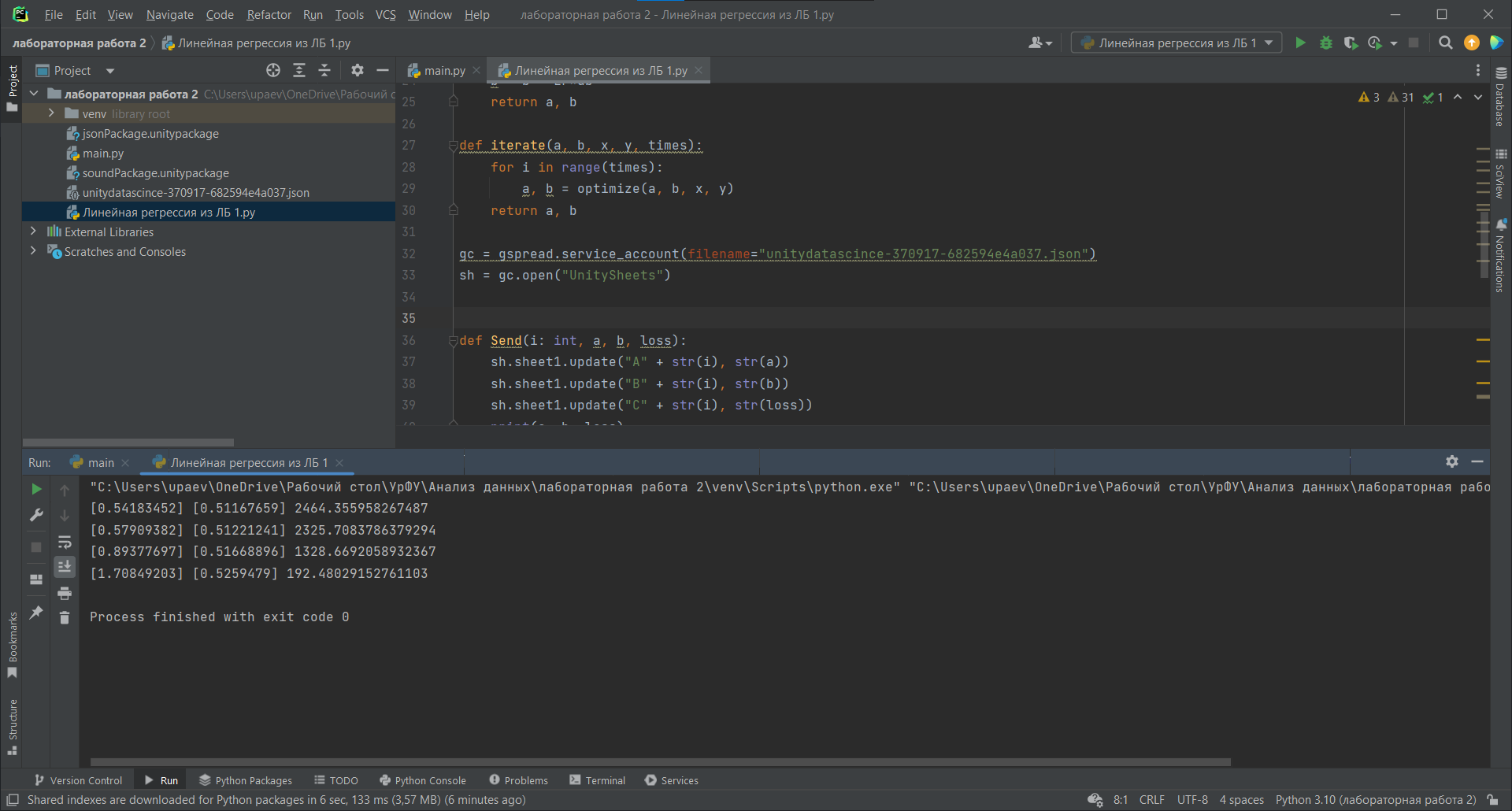Open Code With Me dropdown arrow
The height and width of the screenshot is (811, 1512).
(x=1049, y=44)
